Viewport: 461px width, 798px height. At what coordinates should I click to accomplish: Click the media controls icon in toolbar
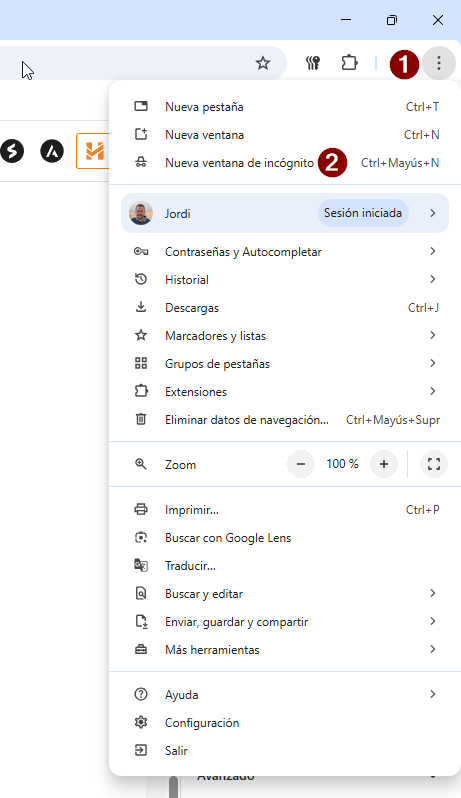312,63
